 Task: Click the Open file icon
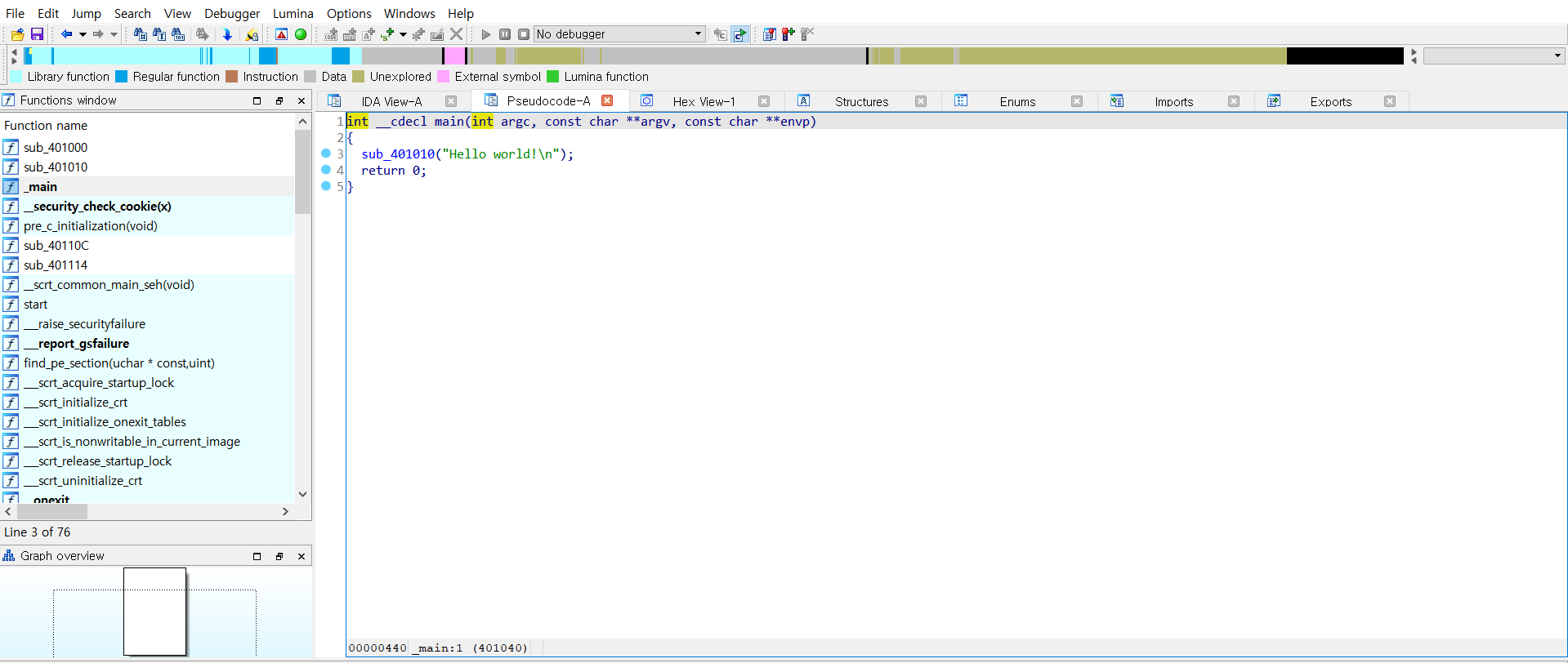17,34
